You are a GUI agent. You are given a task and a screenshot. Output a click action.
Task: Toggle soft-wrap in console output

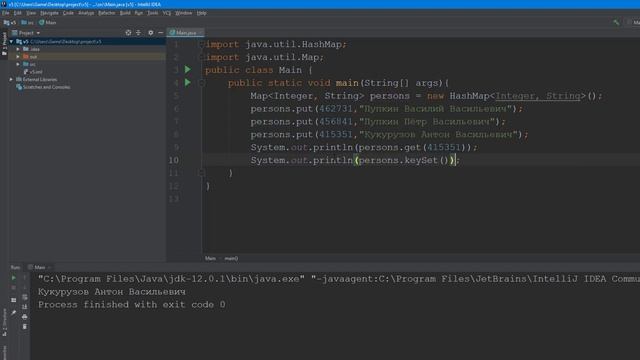tap(25, 297)
